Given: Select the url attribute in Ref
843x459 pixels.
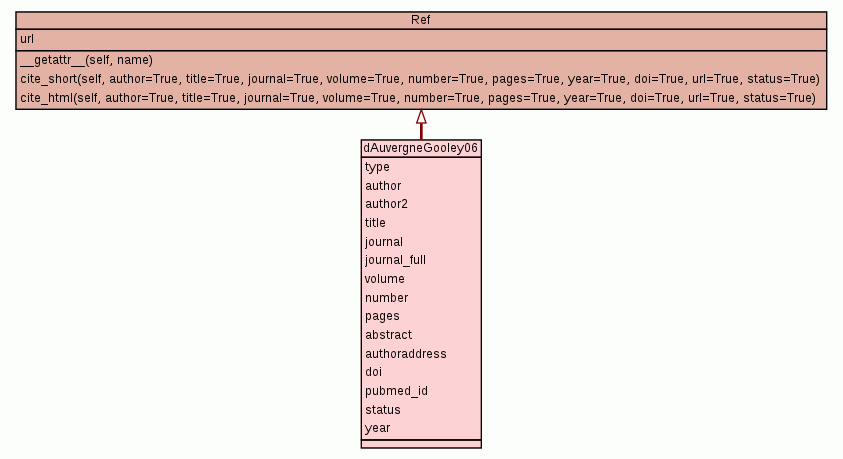Looking at the screenshot, I should pyautogui.click(x=28, y=39).
